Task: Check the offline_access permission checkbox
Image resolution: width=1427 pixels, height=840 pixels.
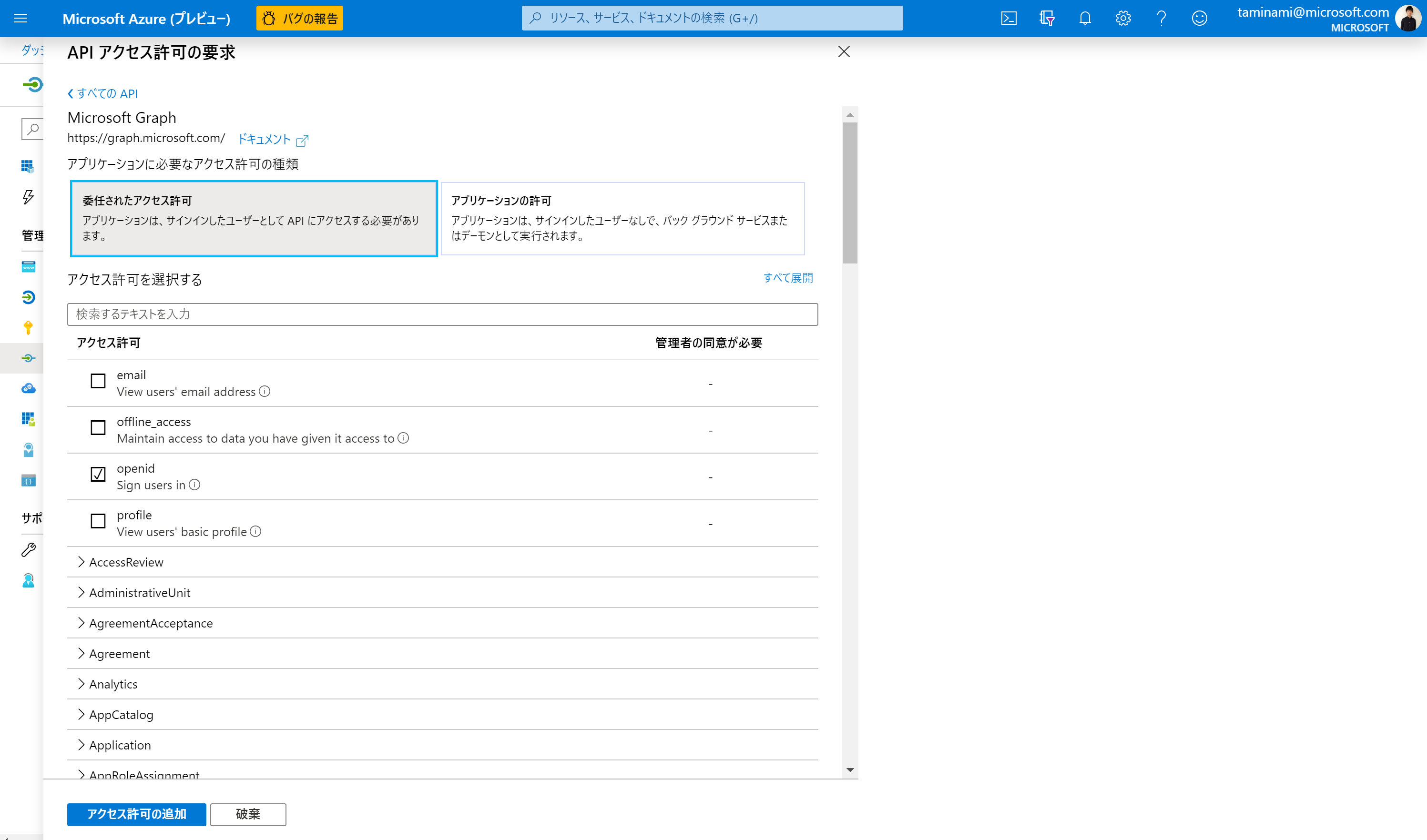Action: coord(98,427)
